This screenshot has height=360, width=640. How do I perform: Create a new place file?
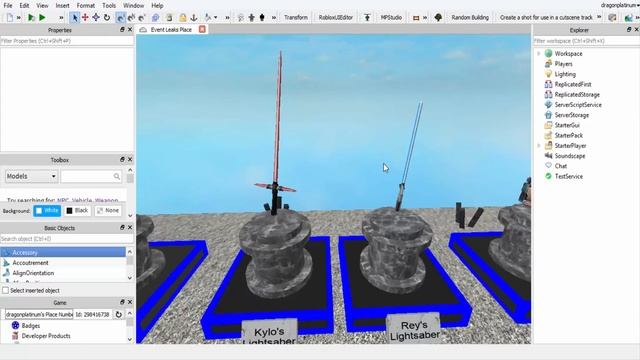coord(9,18)
